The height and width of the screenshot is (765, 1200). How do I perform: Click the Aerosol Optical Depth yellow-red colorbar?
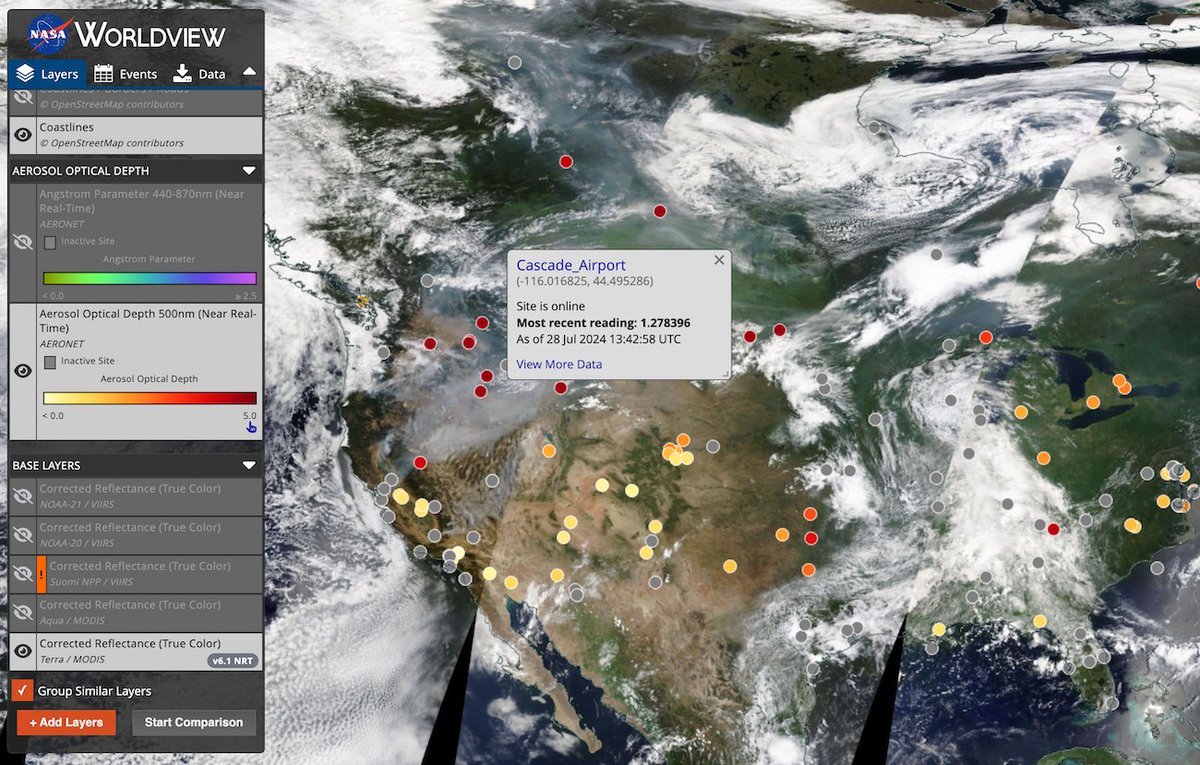coord(150,398)
